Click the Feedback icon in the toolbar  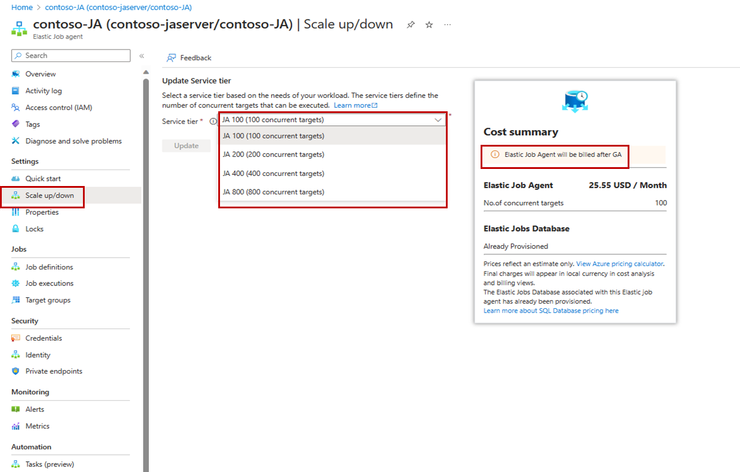click(x=171, y=58)
